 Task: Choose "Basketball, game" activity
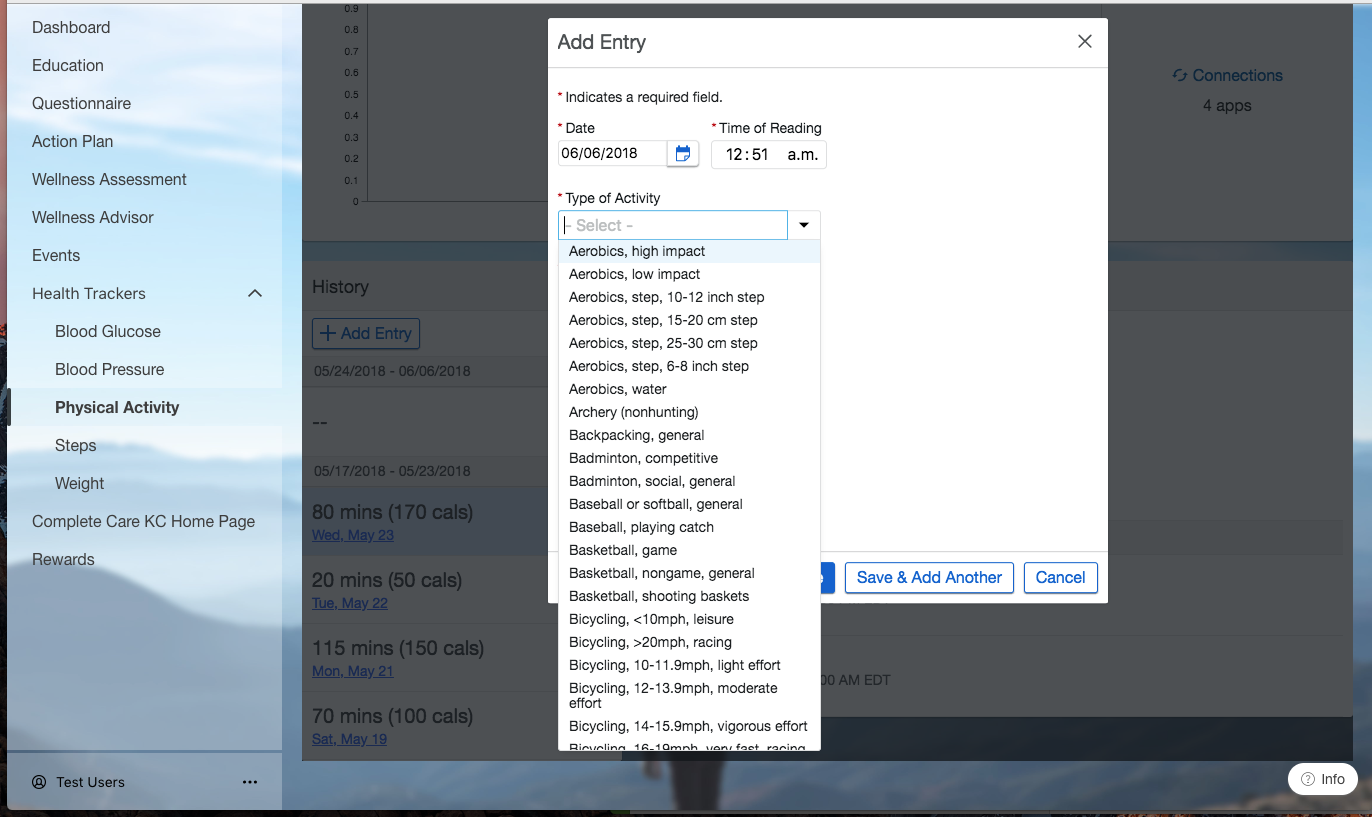(622, 549)
